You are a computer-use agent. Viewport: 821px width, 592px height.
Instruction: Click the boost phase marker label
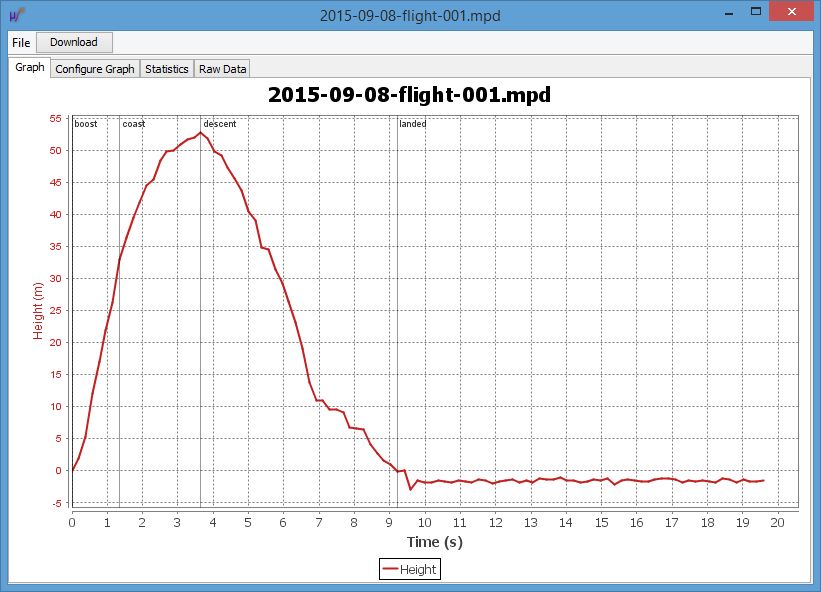click(86, 124)
